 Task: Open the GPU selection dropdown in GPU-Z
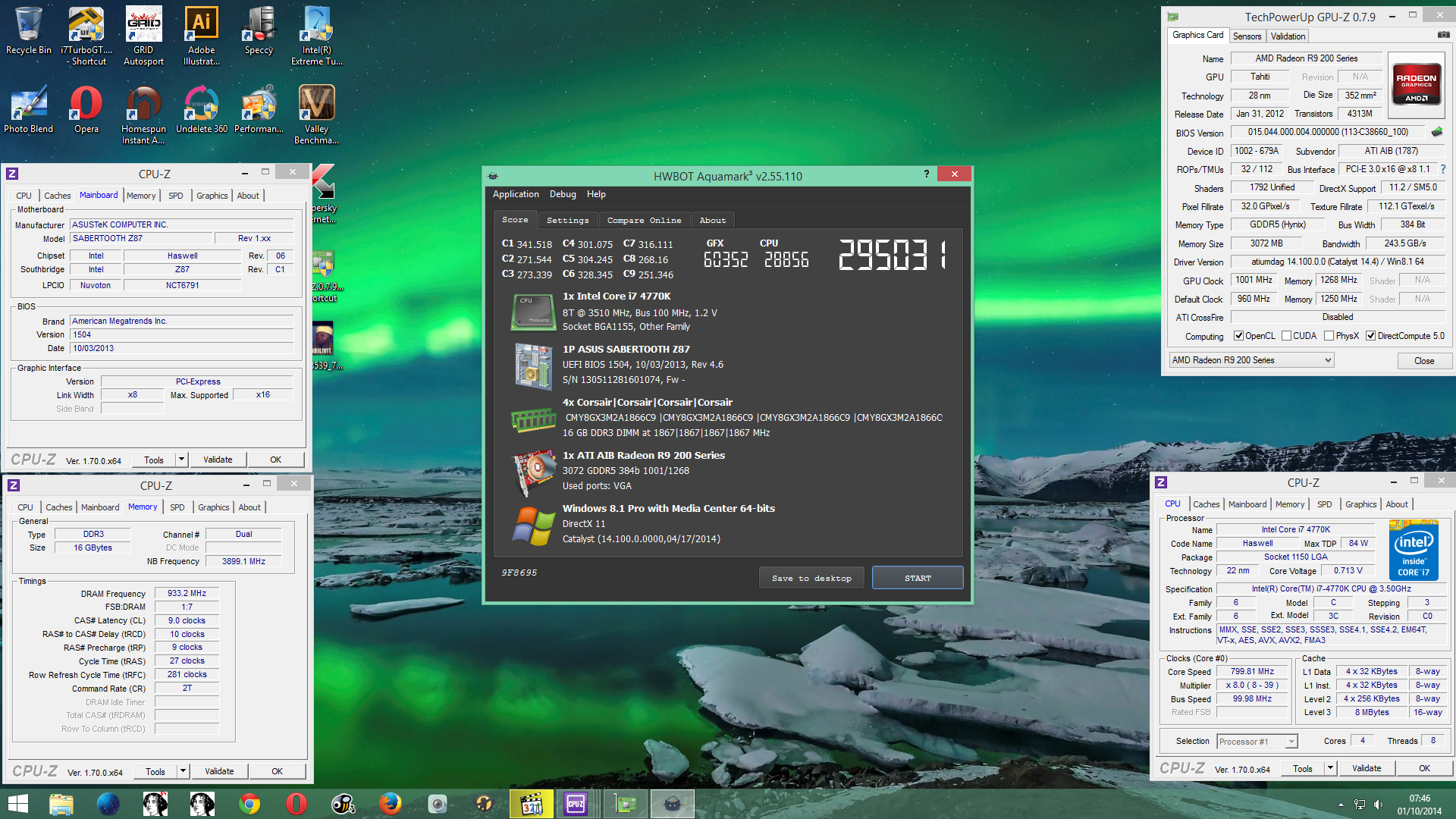(x=1251, y=360)
